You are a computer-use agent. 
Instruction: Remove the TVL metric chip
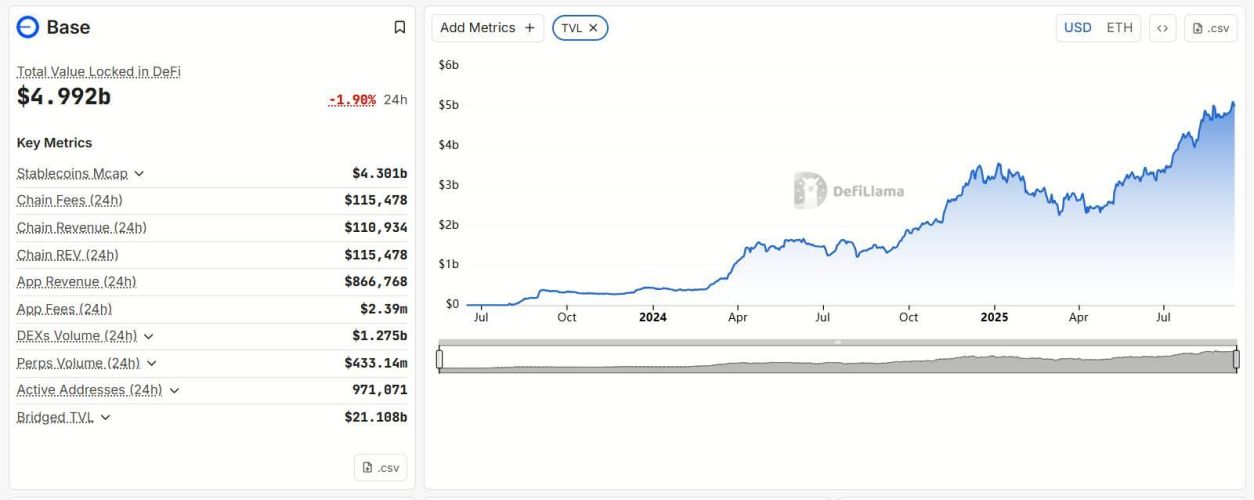pyautogui.click(x=593, y=28)
